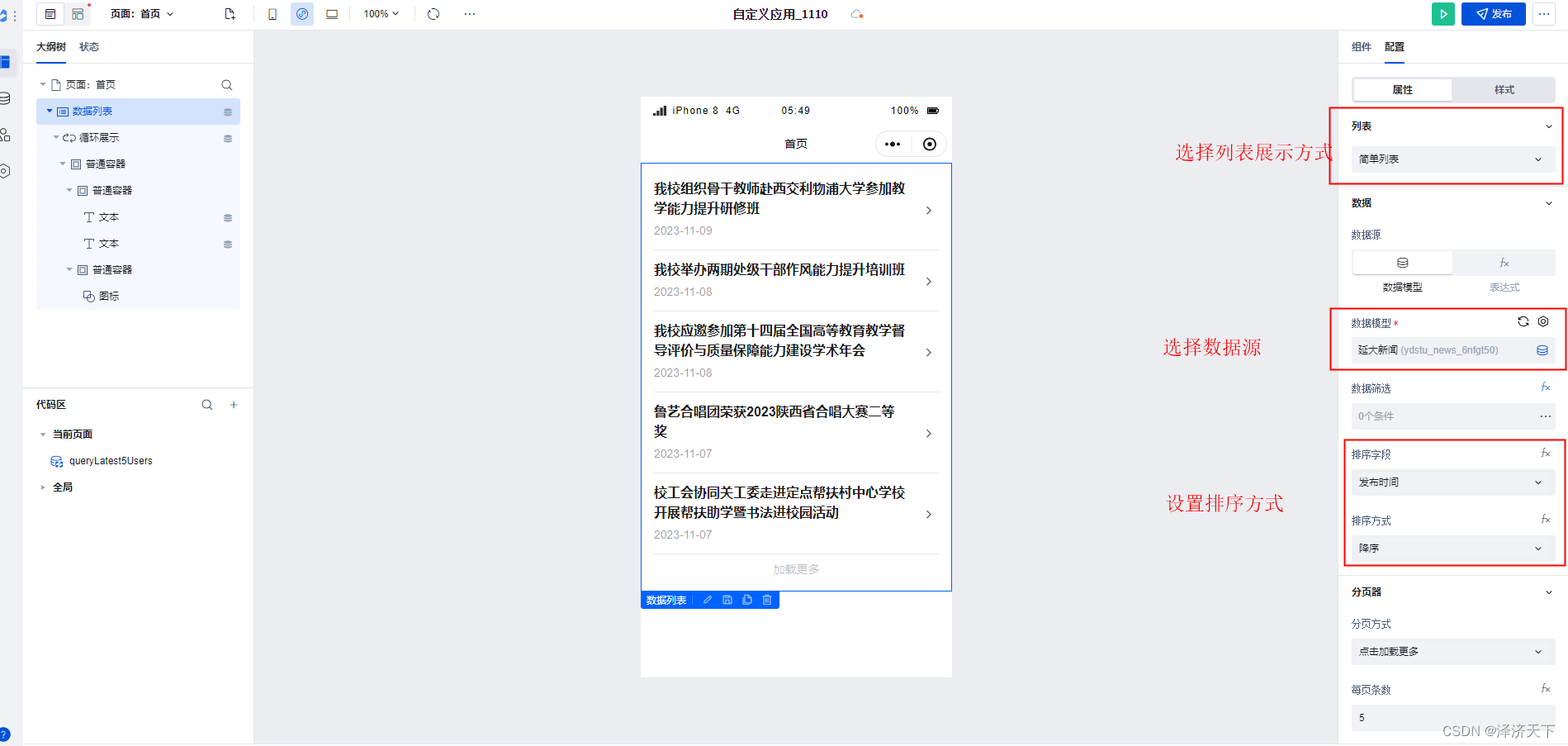Collapse the 列表 section in properties
This screenshot has width=1568, height=746.
pos(1548,126)
